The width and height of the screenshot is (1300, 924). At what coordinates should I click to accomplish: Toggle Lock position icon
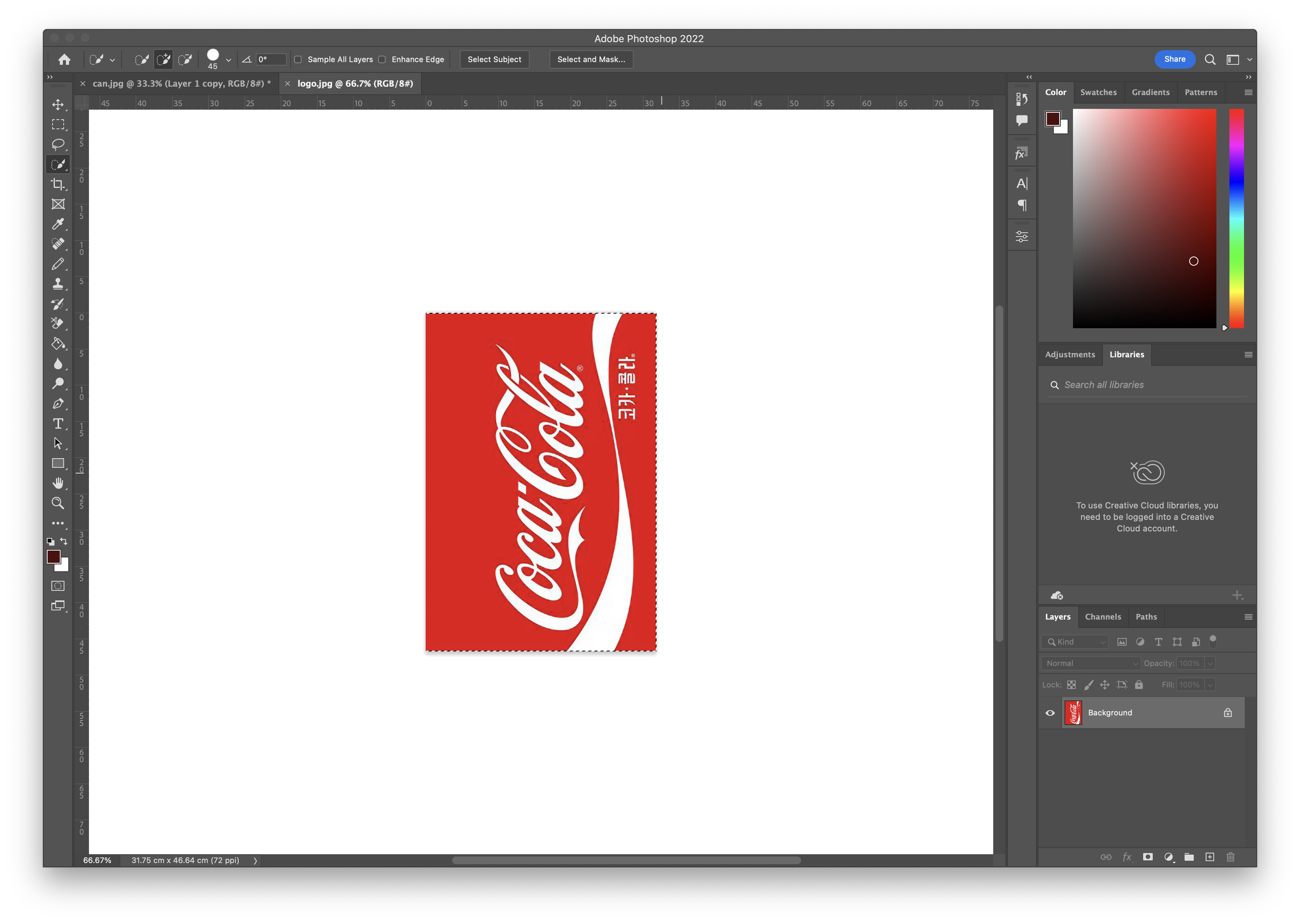coord(1105,684)
